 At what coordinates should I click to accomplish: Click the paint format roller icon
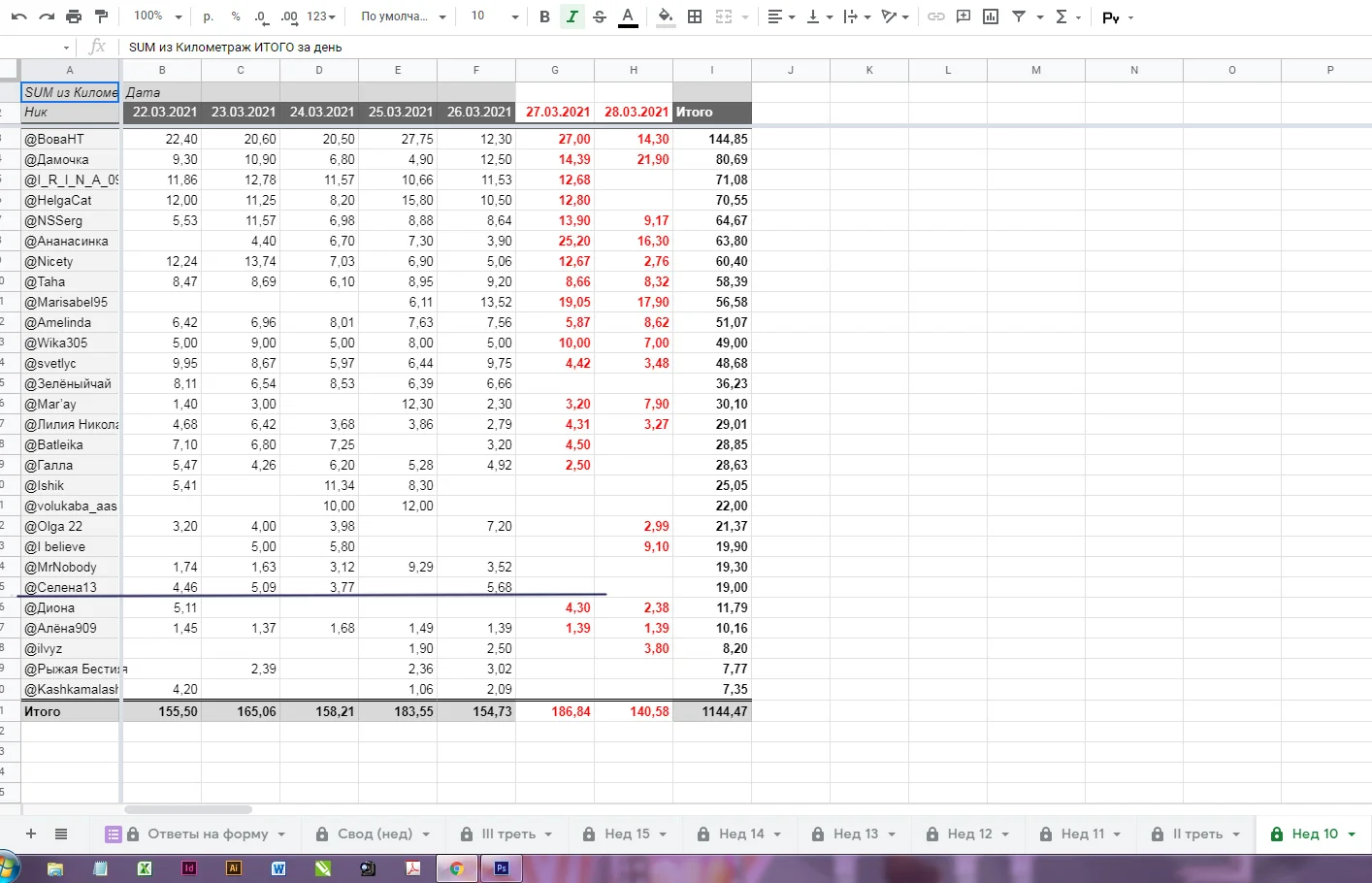click(x=101, y=16)
